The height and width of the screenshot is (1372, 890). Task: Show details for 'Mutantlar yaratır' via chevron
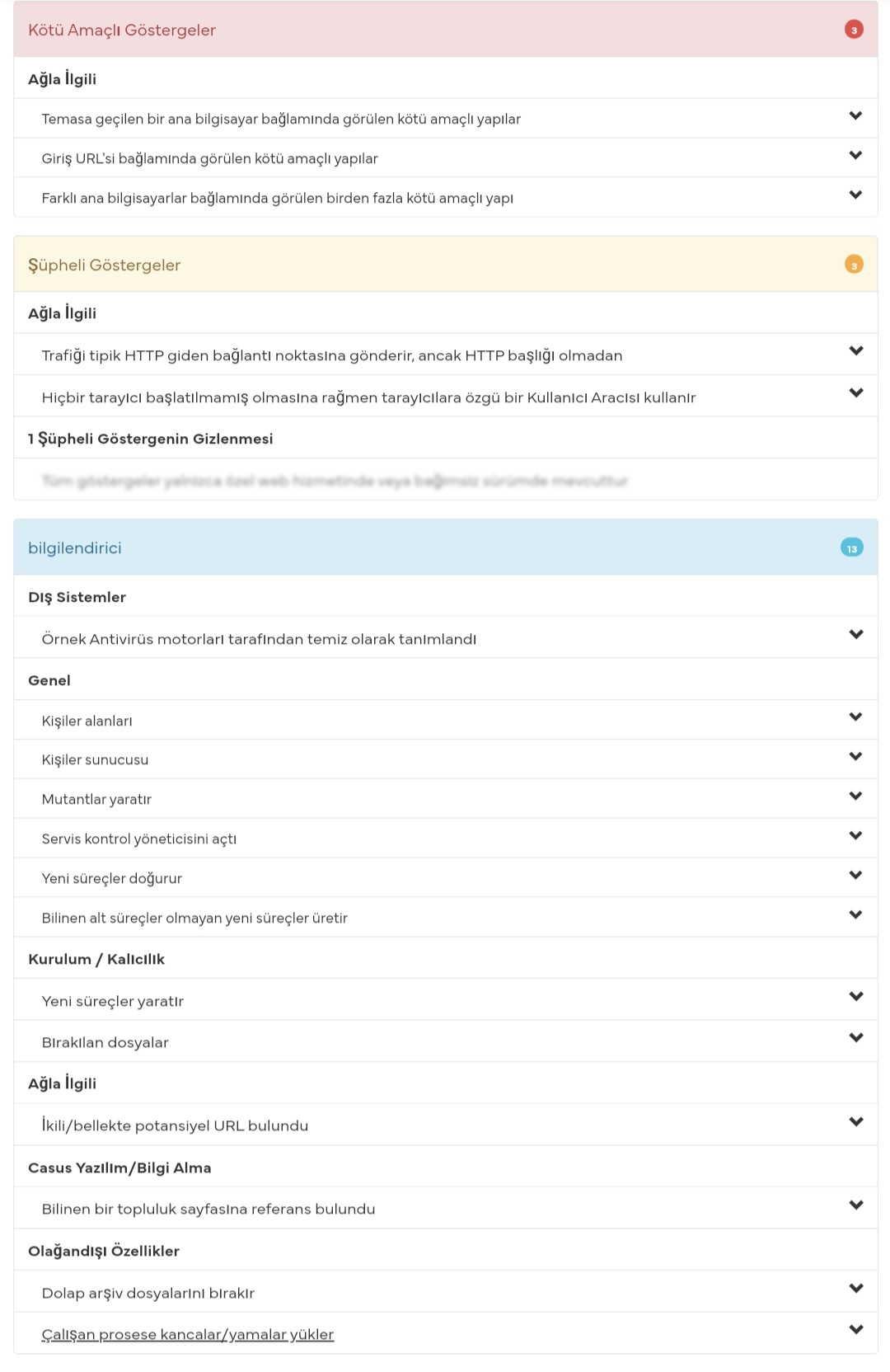(x=855, y=796)
